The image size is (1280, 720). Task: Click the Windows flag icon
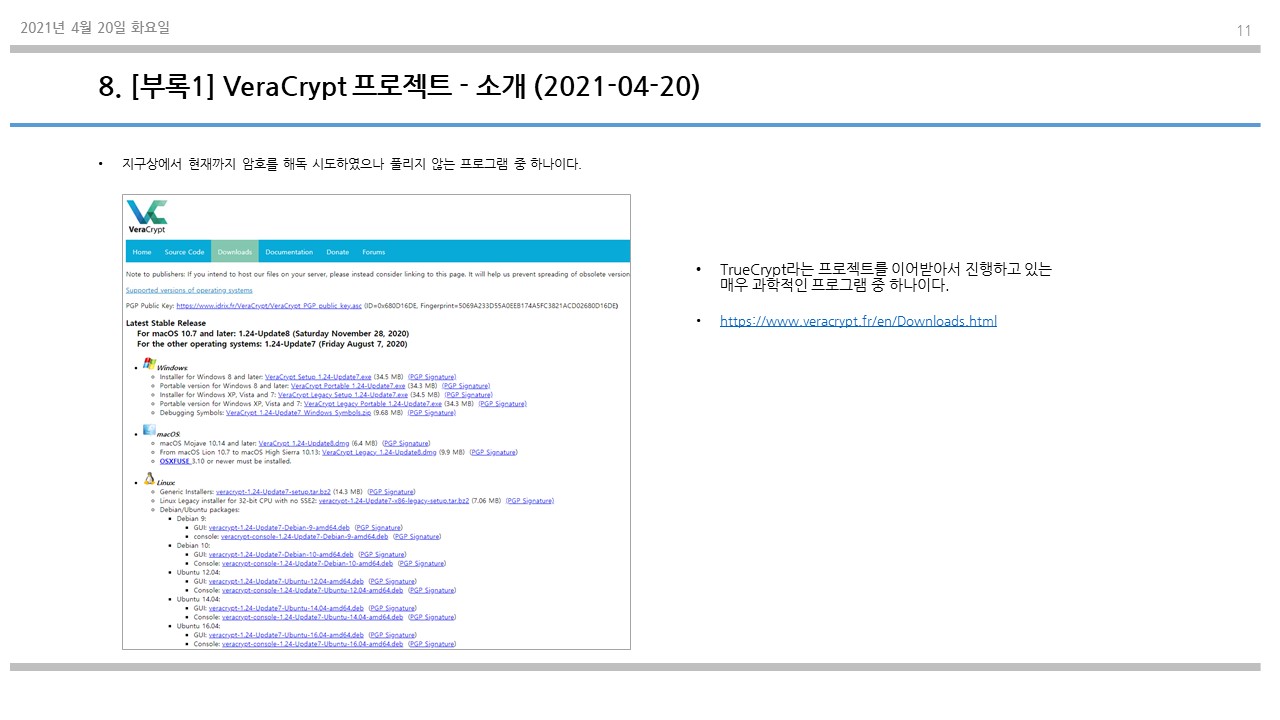[x=149, y=364]
